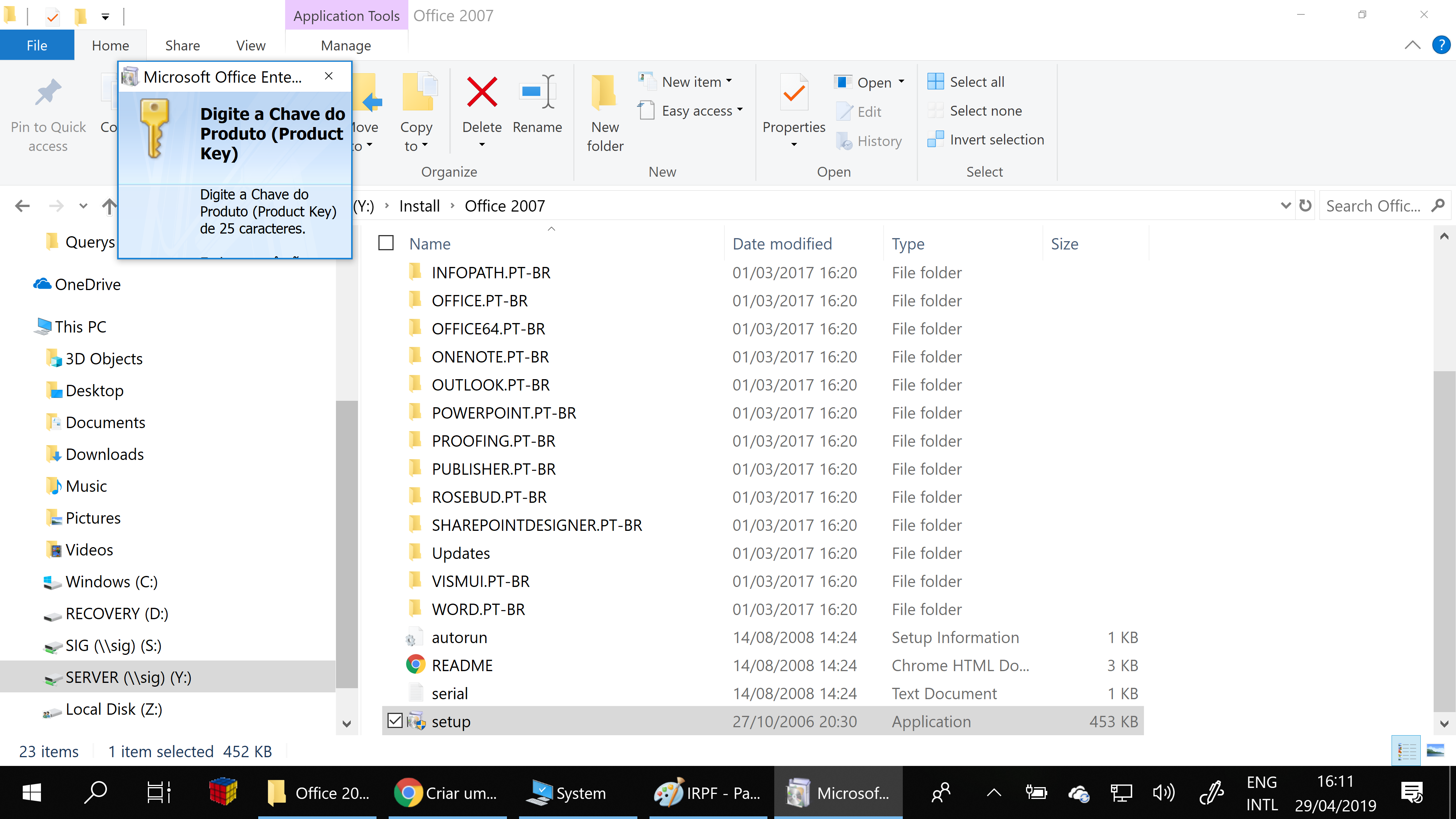Click the New folder icon
Image resolution: width=1456 pixels, height=819 pixels.
(604, 93)
